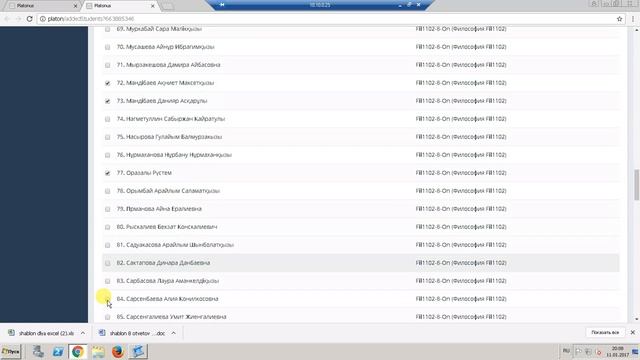
Task: Bookmark this page with the star icon
Action: coord(619,19)
